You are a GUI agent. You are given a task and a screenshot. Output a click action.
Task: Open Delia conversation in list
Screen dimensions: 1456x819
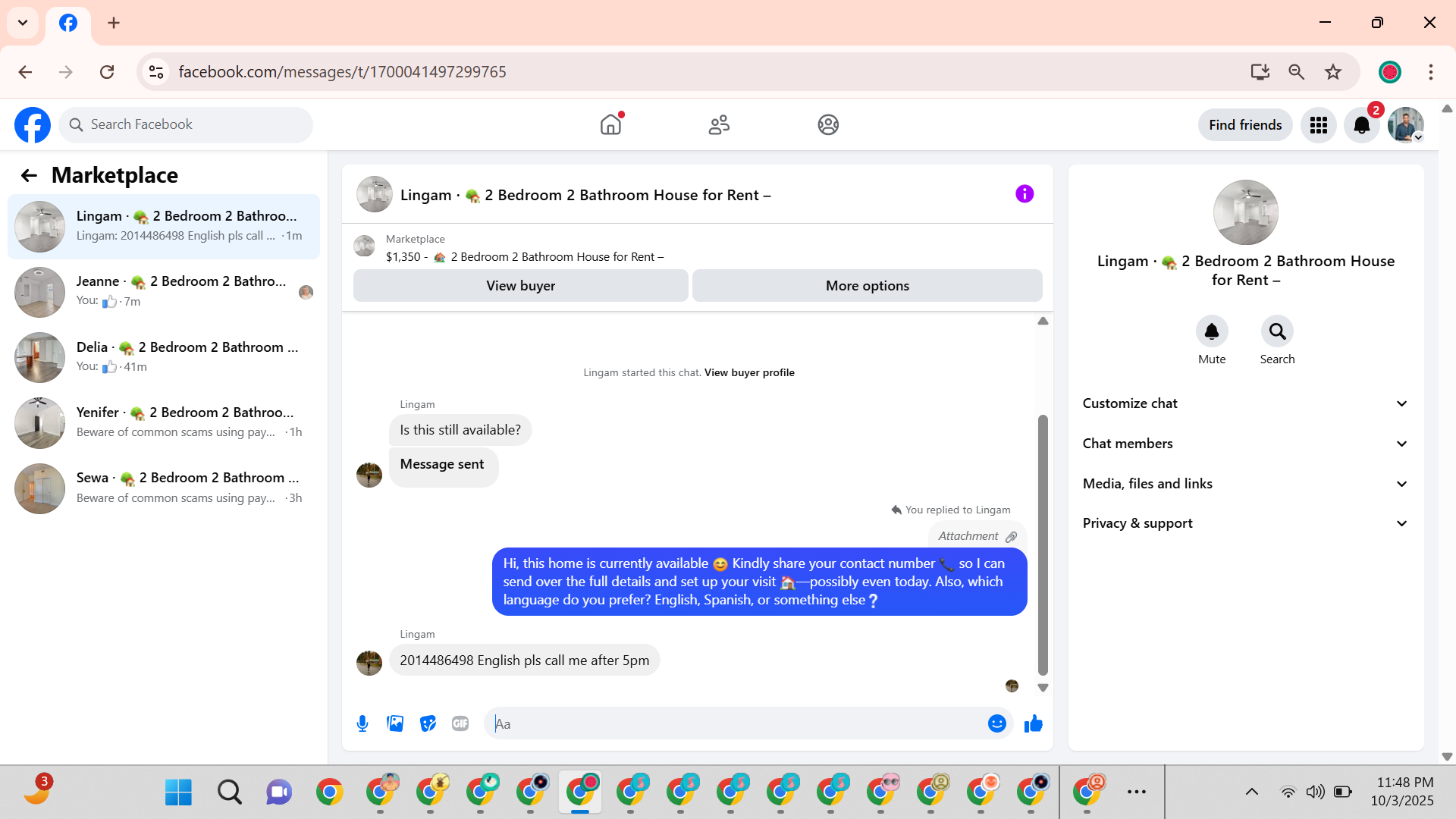pyautogui.click(x=164, y=357)
